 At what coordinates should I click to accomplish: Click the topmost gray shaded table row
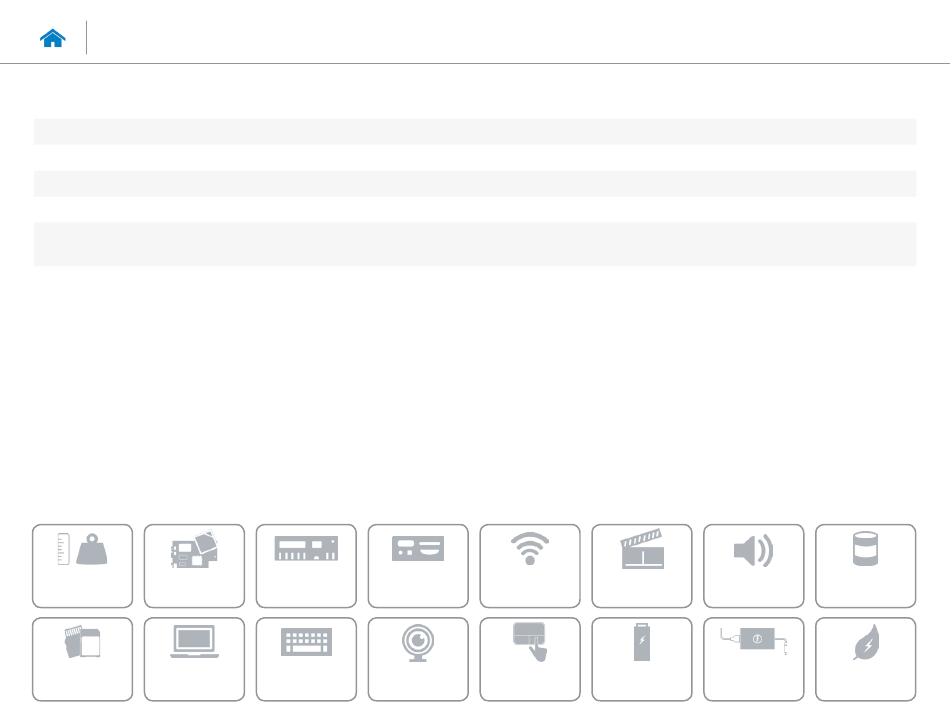pyautogui.click(x=475, y=131)
